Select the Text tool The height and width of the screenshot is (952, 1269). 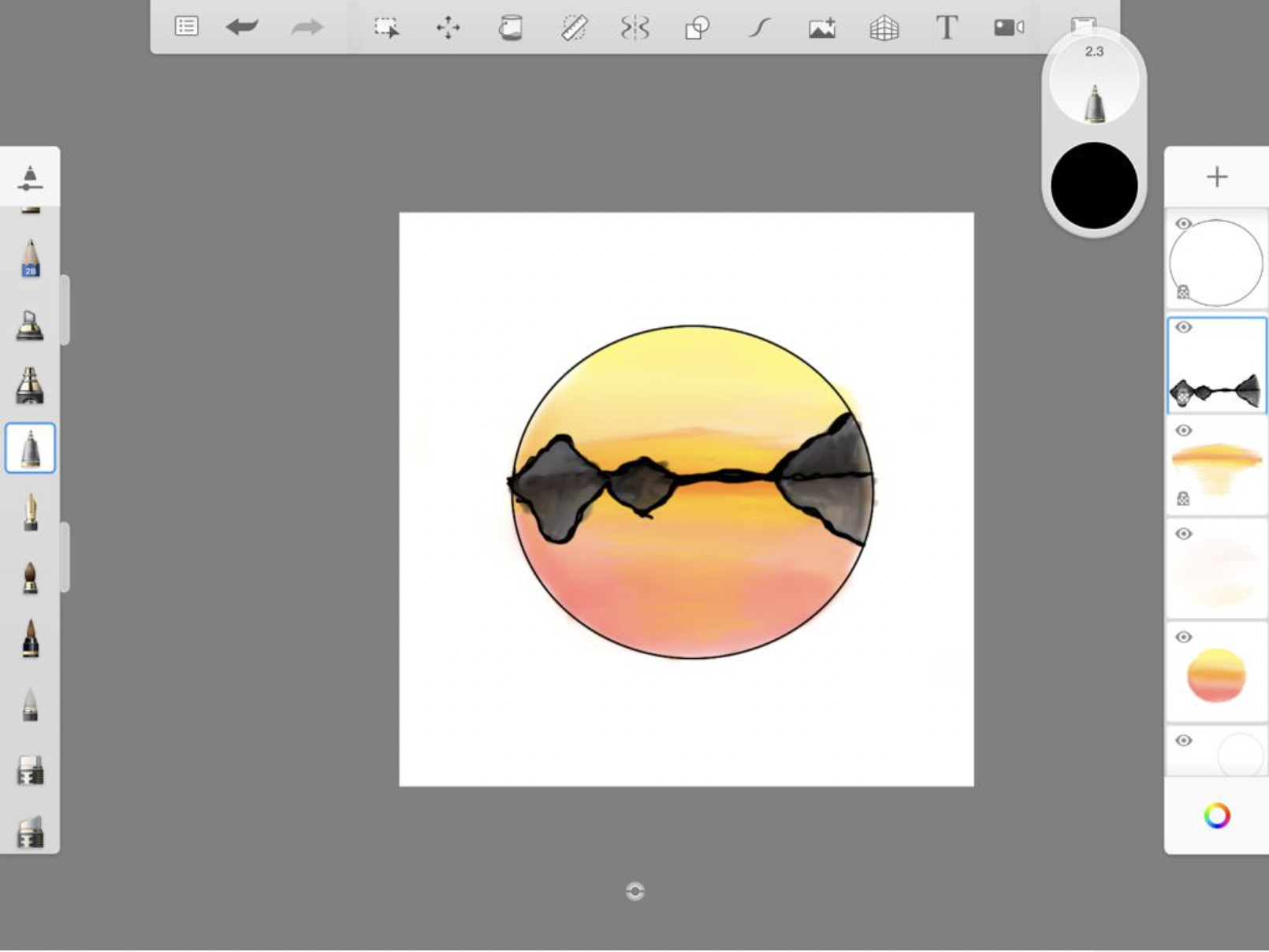947,28
